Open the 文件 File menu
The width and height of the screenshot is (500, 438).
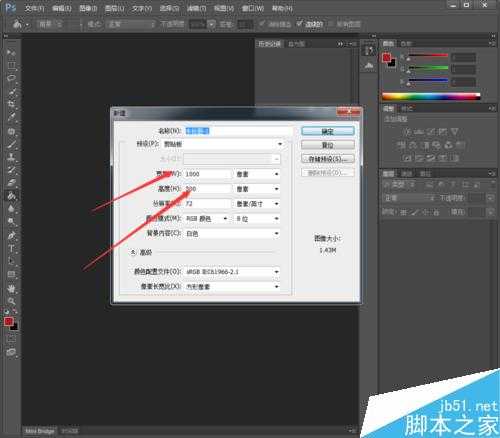(34, 8)
